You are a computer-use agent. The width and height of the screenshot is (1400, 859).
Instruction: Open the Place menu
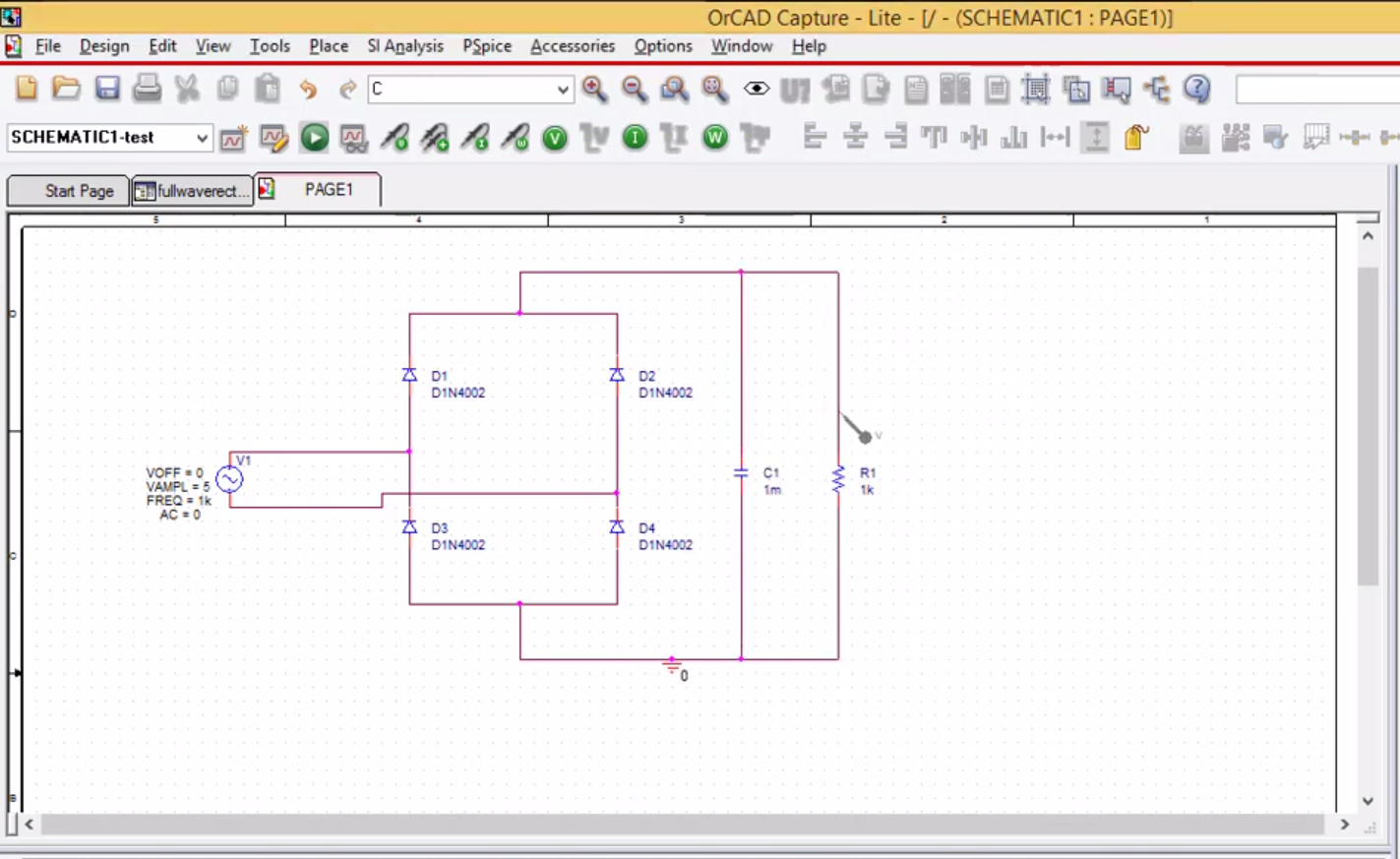click(x=329, y=46)
